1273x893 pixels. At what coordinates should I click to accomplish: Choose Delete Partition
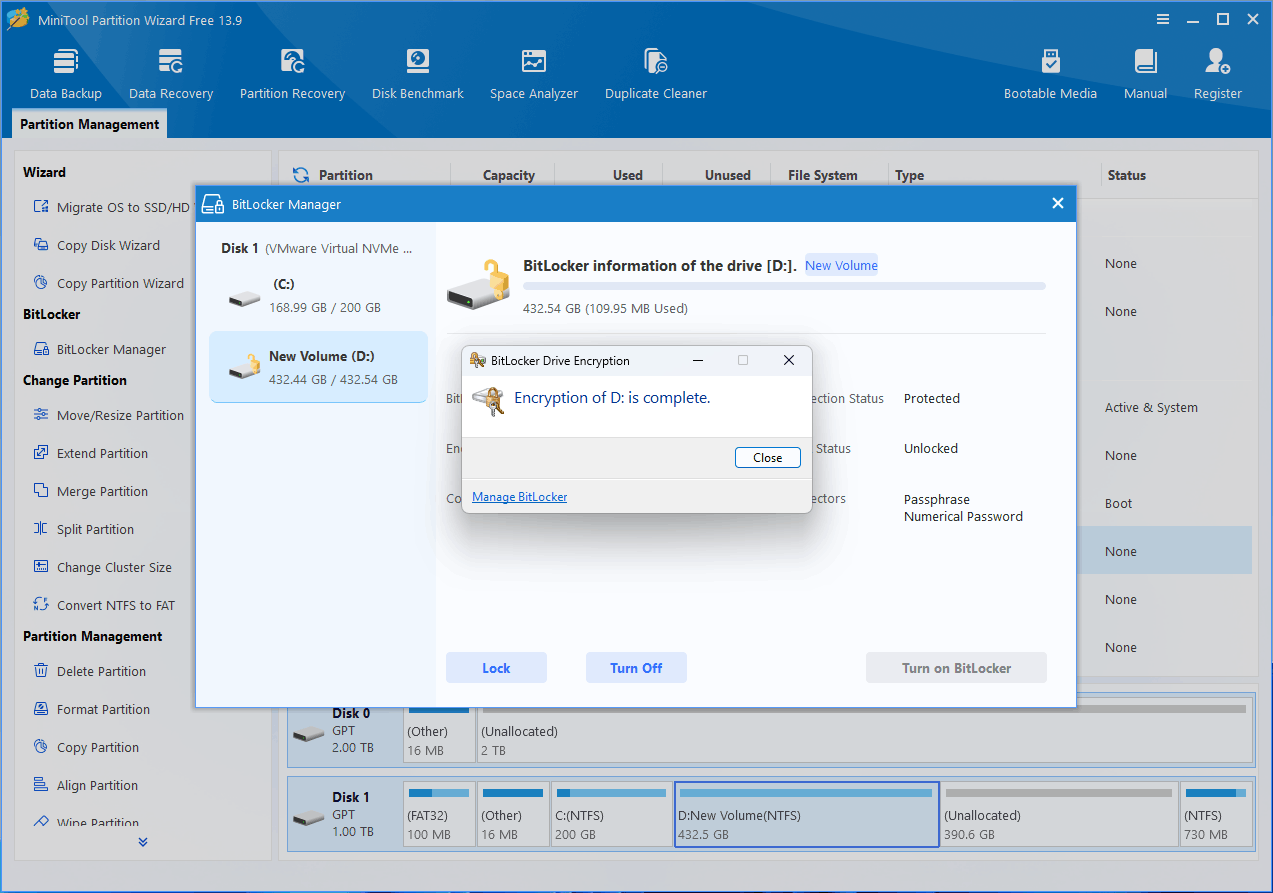click(89, 671)
